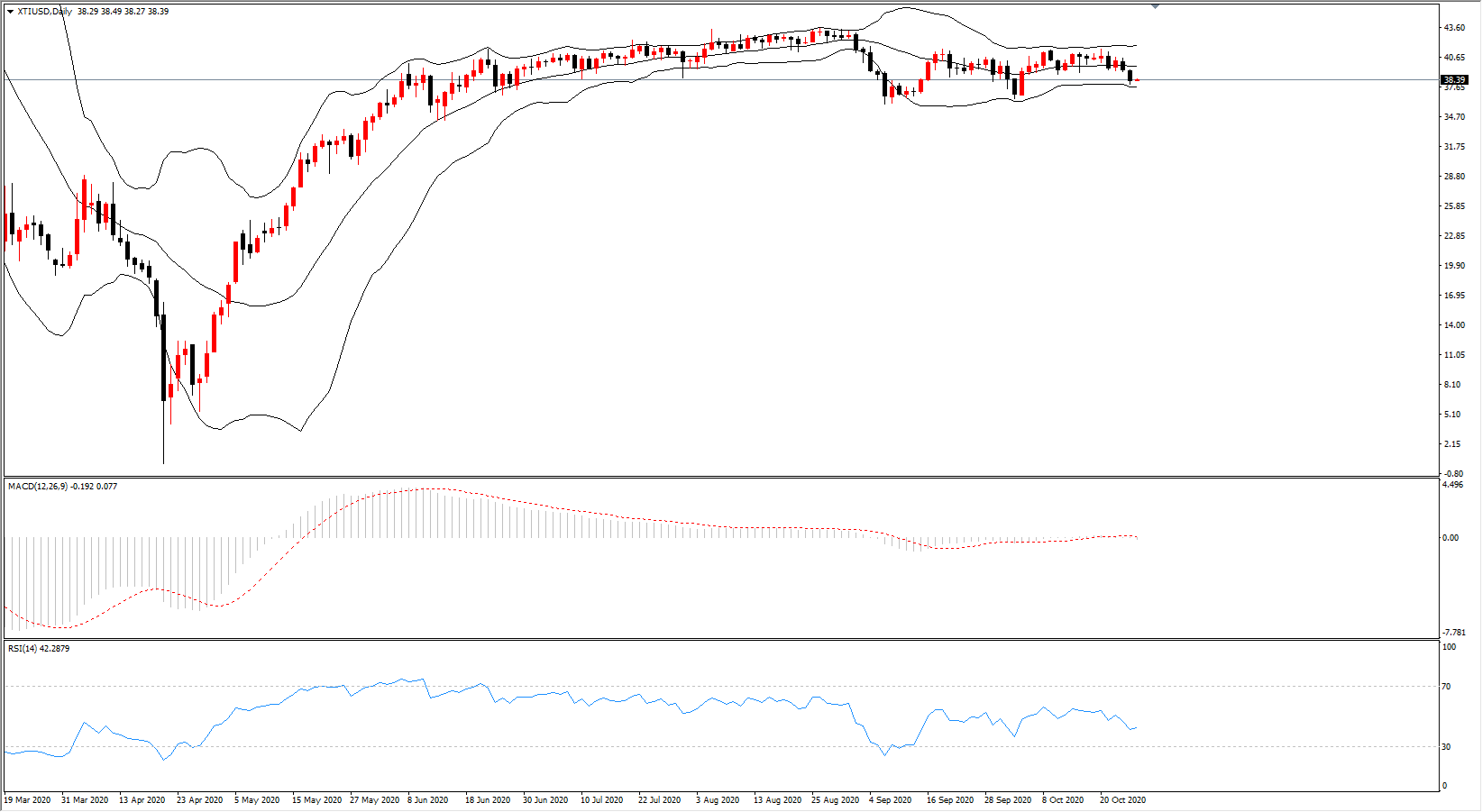Click the 22 Jul 2020 date label

[x=660, y=800]
